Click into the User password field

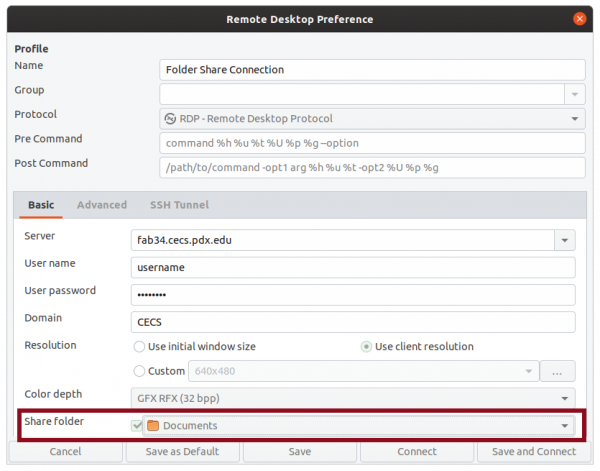(353, 295)
